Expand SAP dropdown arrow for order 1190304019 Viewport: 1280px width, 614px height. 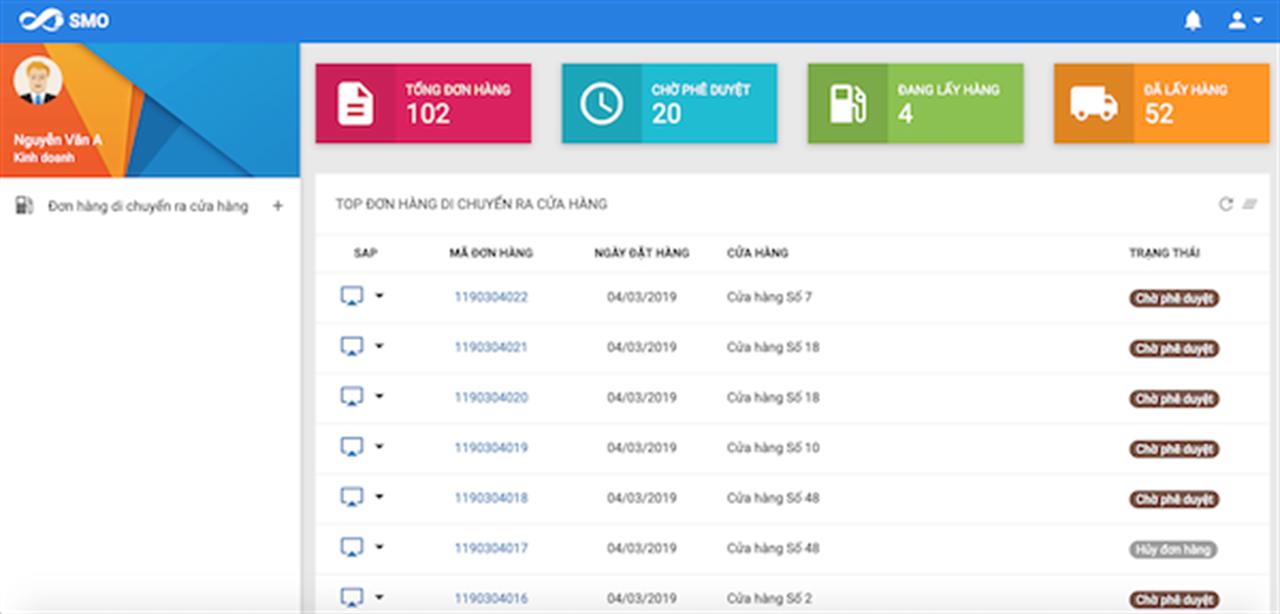379,446
